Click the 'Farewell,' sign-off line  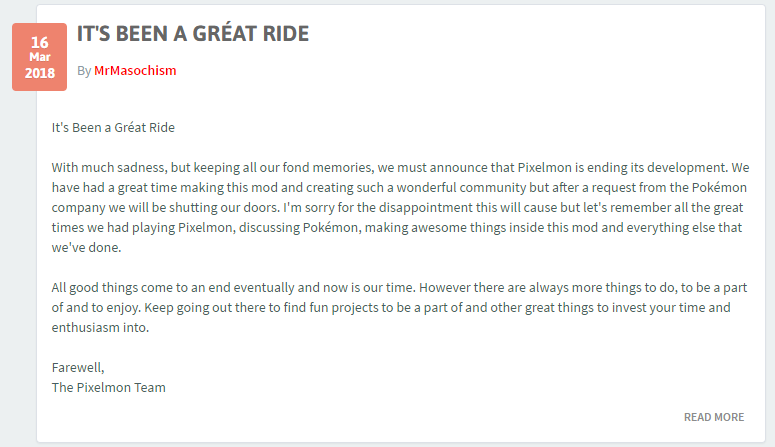[x=78, y=367]
